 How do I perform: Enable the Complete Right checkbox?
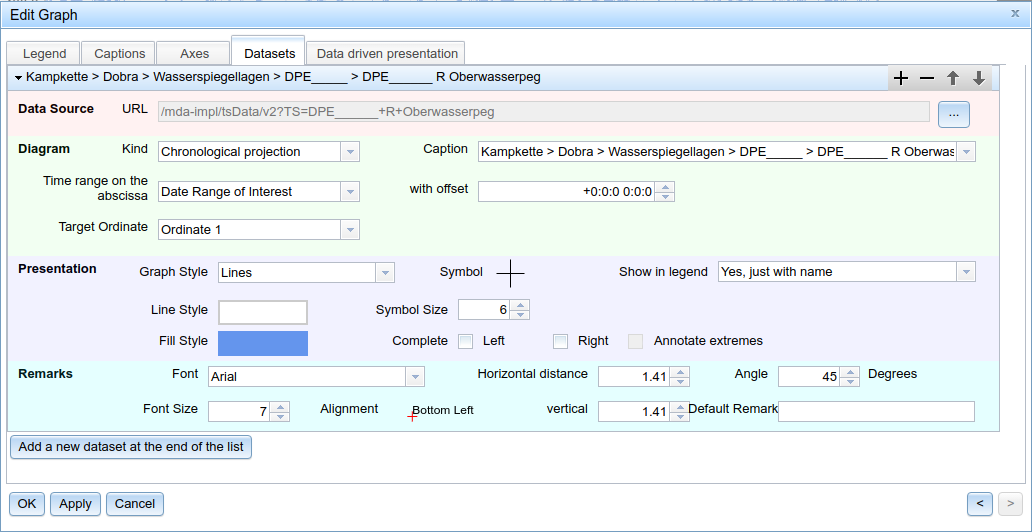(560, 342)
